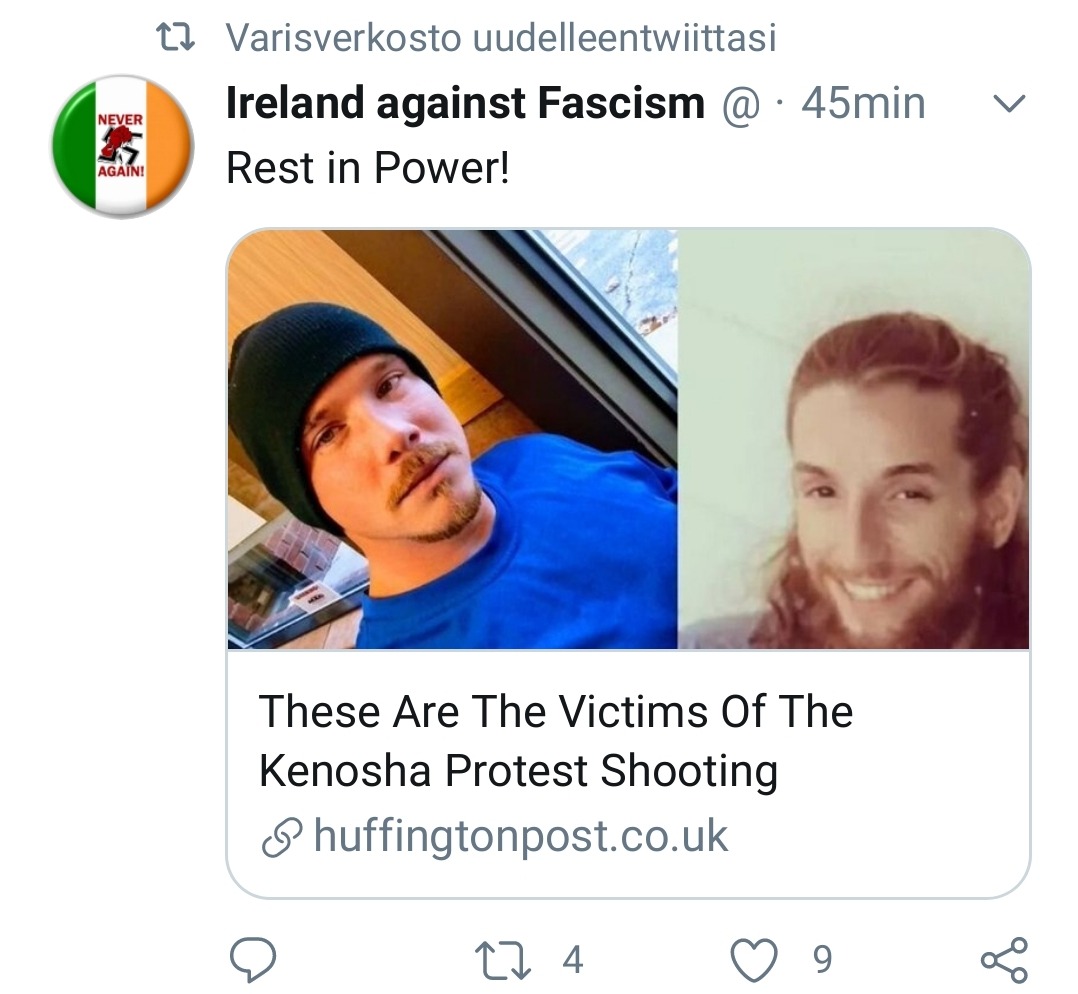Open the photo of man in black beanie
The image size is (1078, 994).
click(x=452, y=440)
